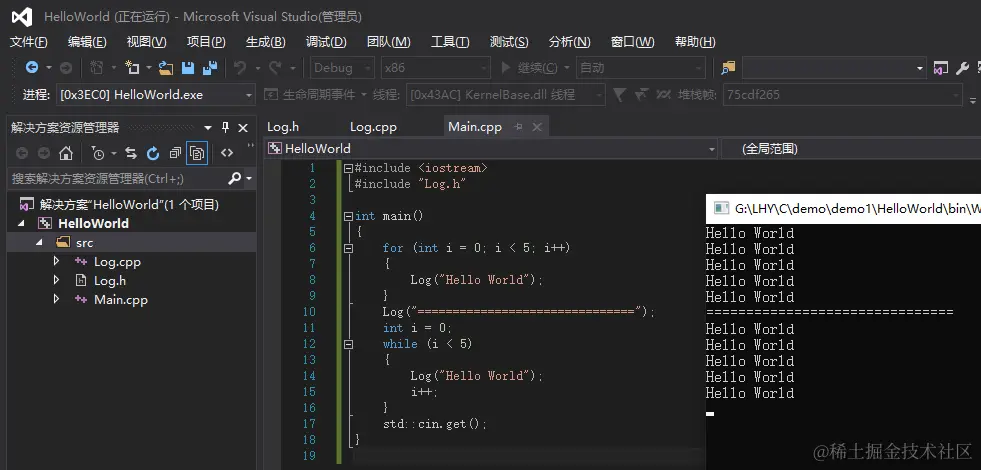Viewport: 981px width, 470px height.
Task: Expand the Log.h tree node
Action: 57,280
